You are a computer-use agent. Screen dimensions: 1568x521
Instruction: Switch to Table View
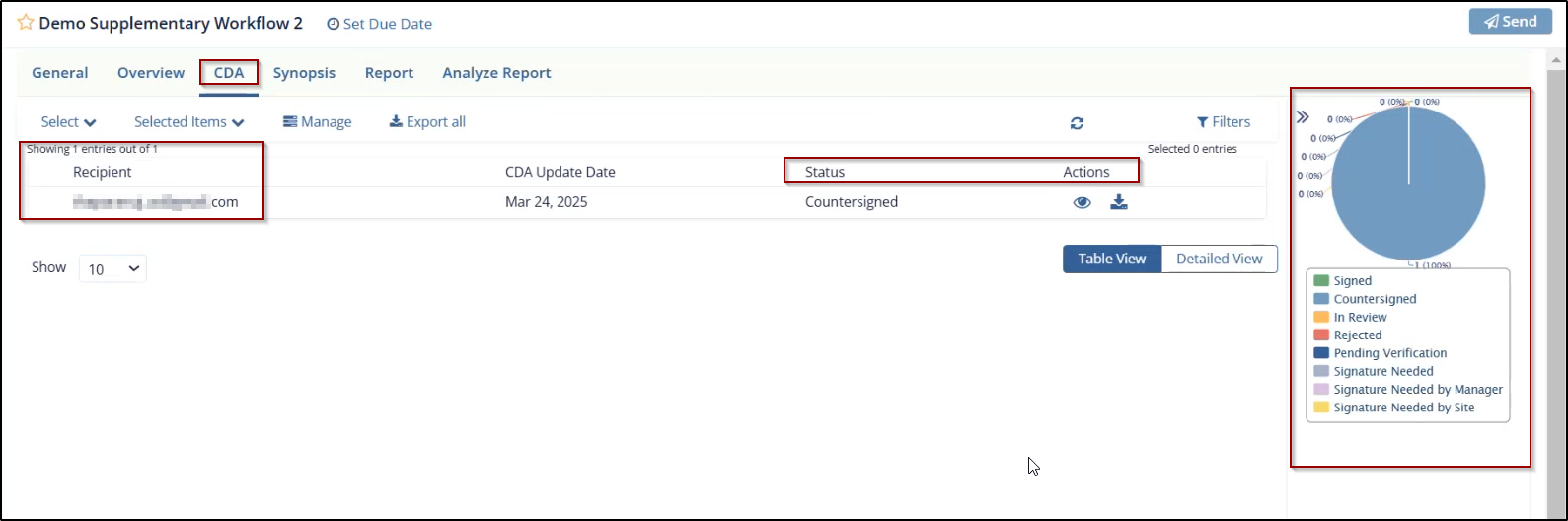[x=1111, y=259]
